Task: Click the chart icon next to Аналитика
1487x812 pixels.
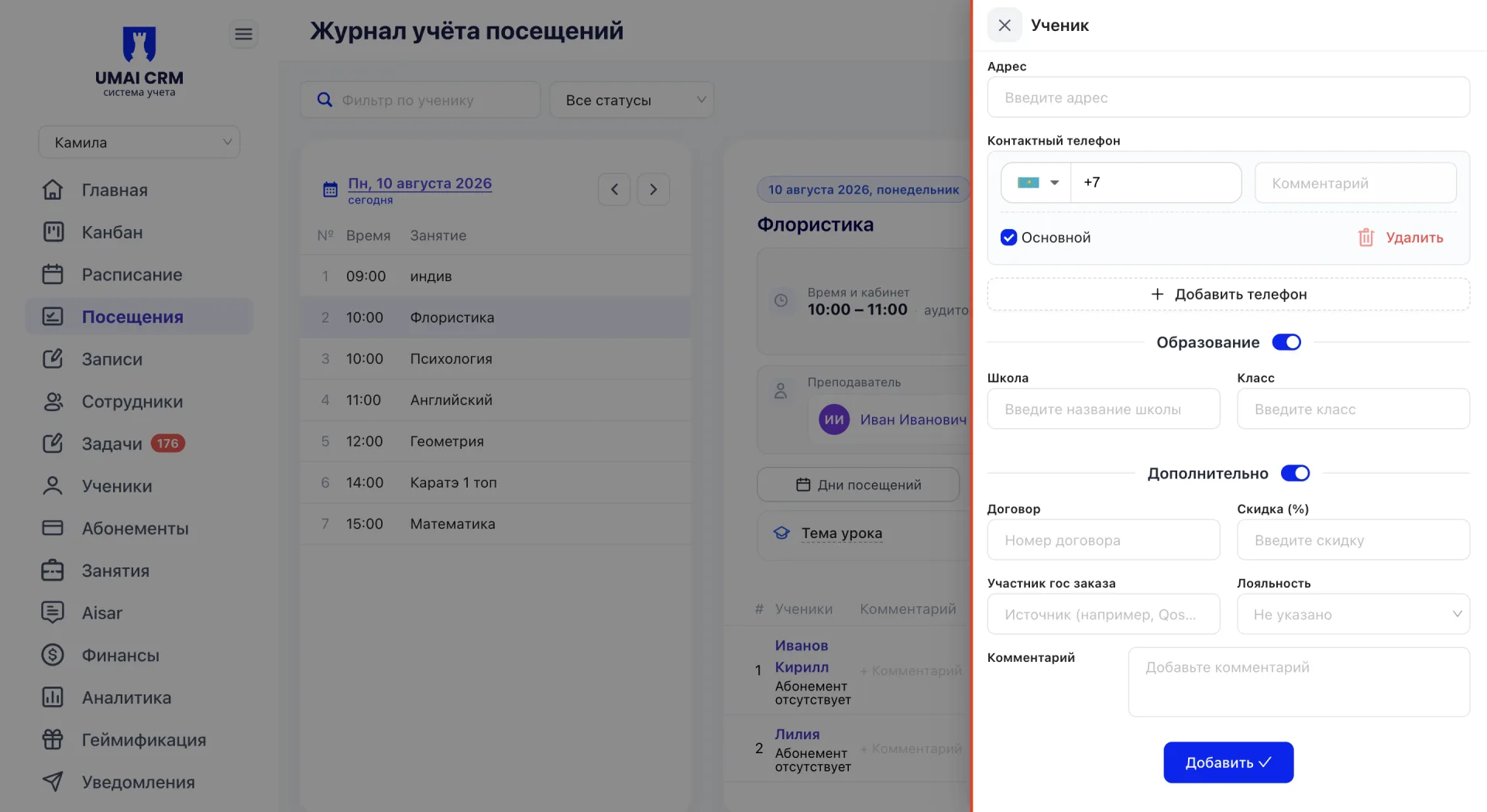Action: tap(53, 697)
